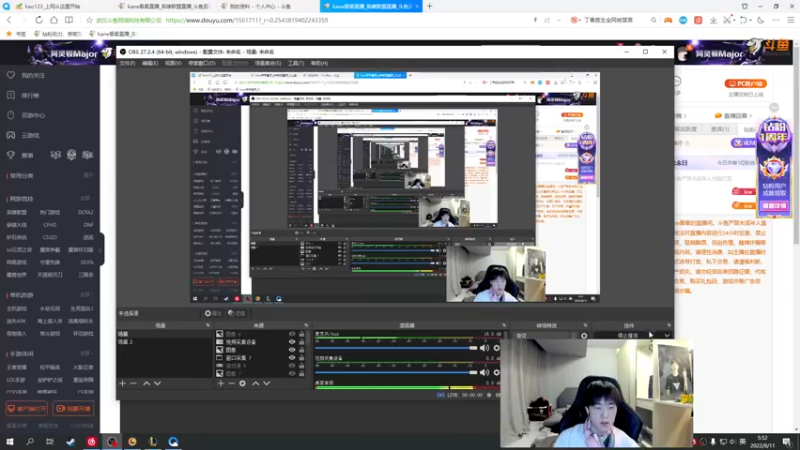Open settings gear for 视频采集设备 mixer channel

[496, 372]
